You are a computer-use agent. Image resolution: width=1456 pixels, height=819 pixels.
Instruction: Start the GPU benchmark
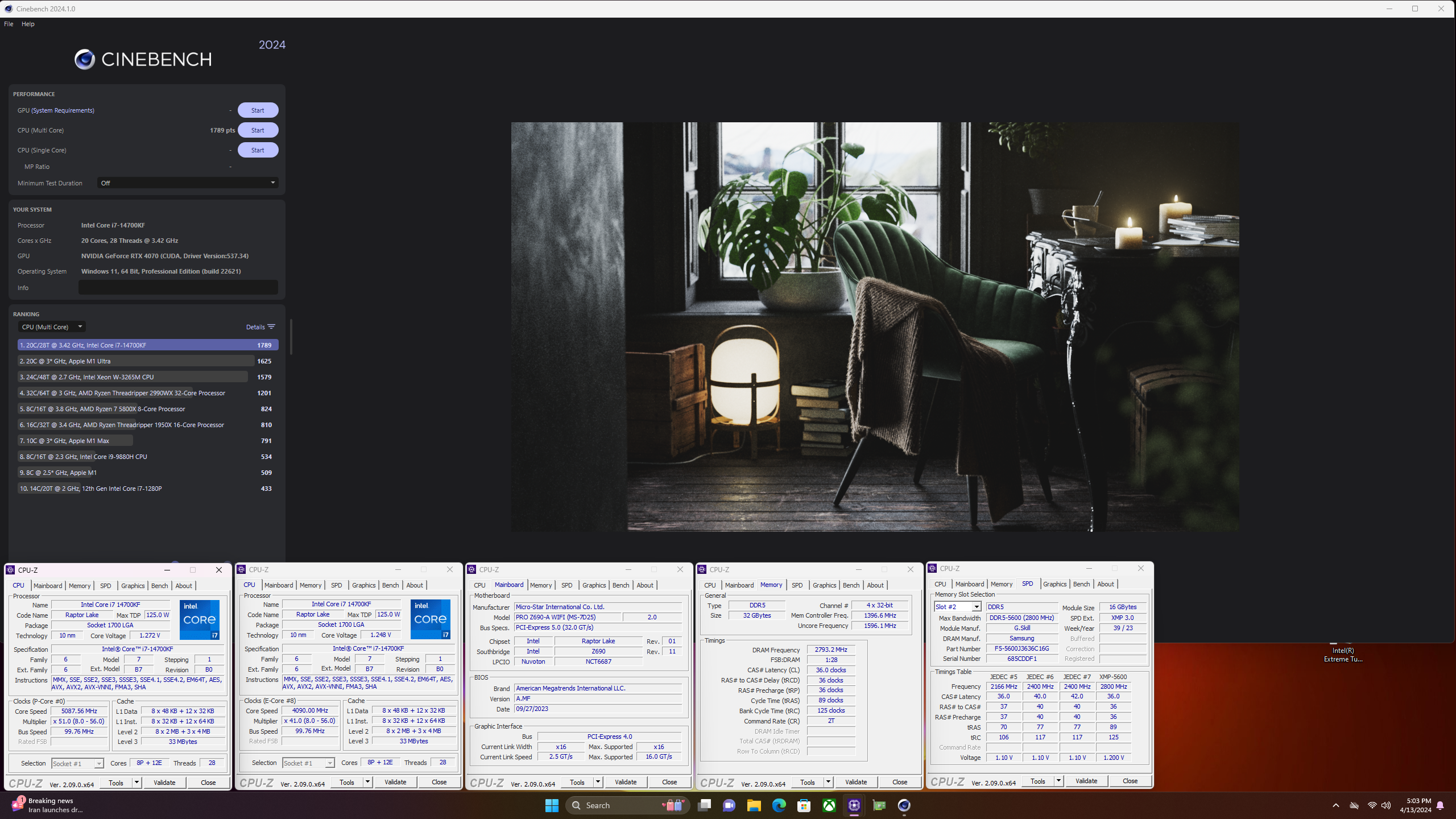(258, 110)
